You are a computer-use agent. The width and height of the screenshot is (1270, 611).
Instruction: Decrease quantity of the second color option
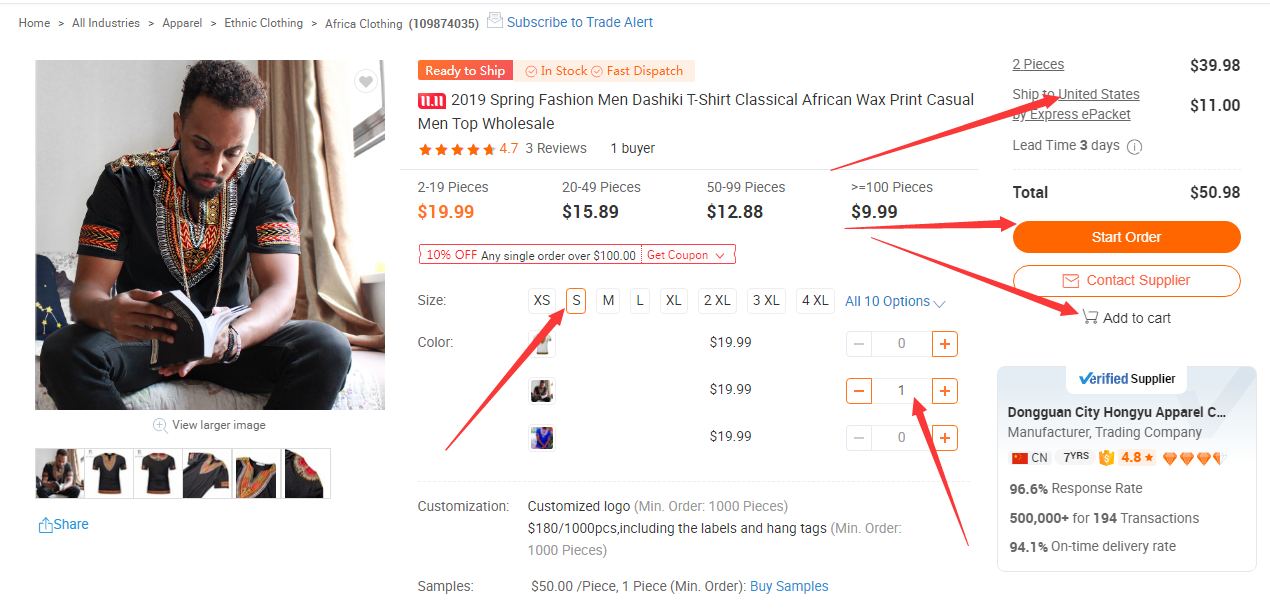(859, 390)
